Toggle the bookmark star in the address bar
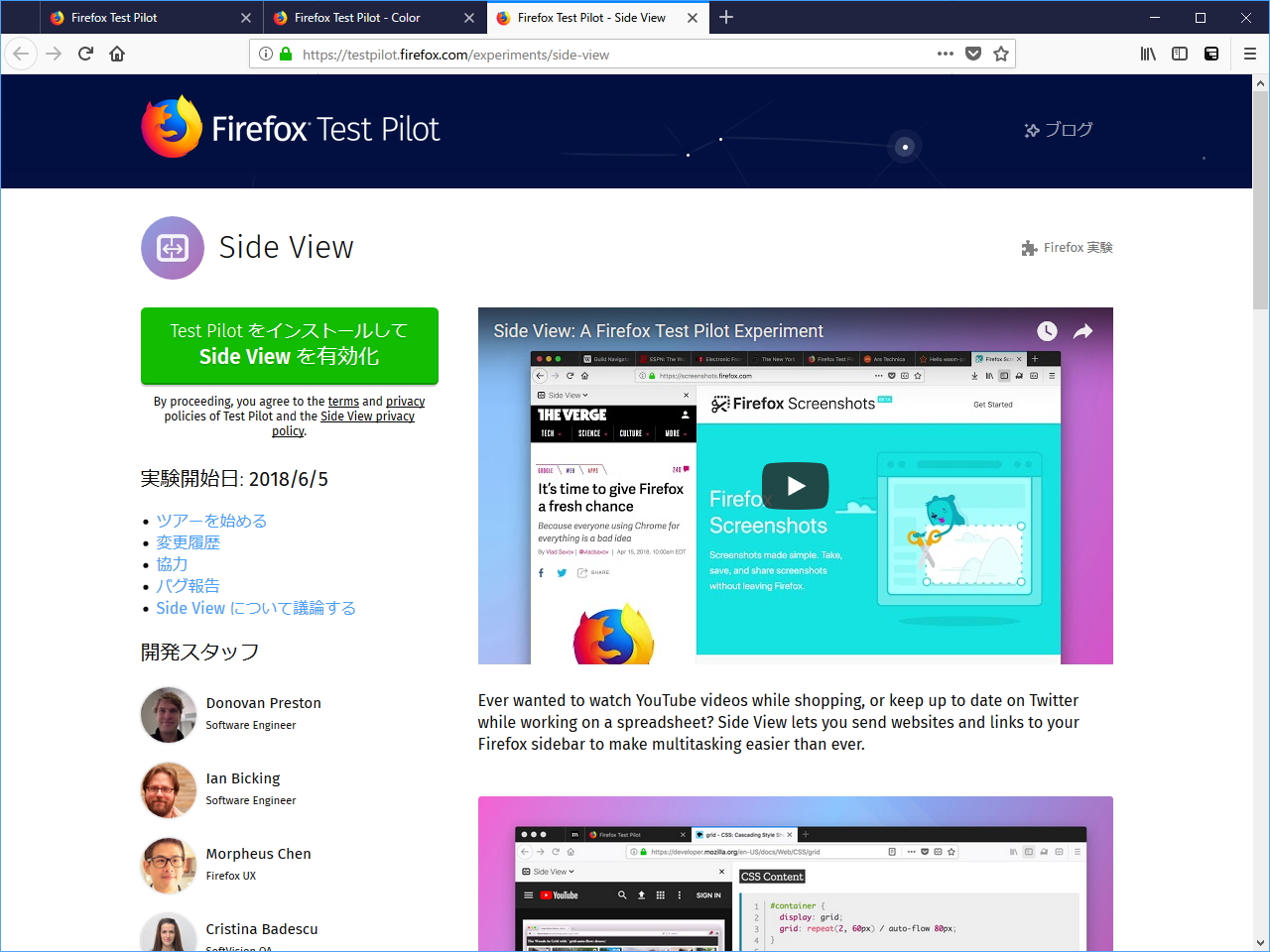 pyautogui.click(x=1001, y=54)
